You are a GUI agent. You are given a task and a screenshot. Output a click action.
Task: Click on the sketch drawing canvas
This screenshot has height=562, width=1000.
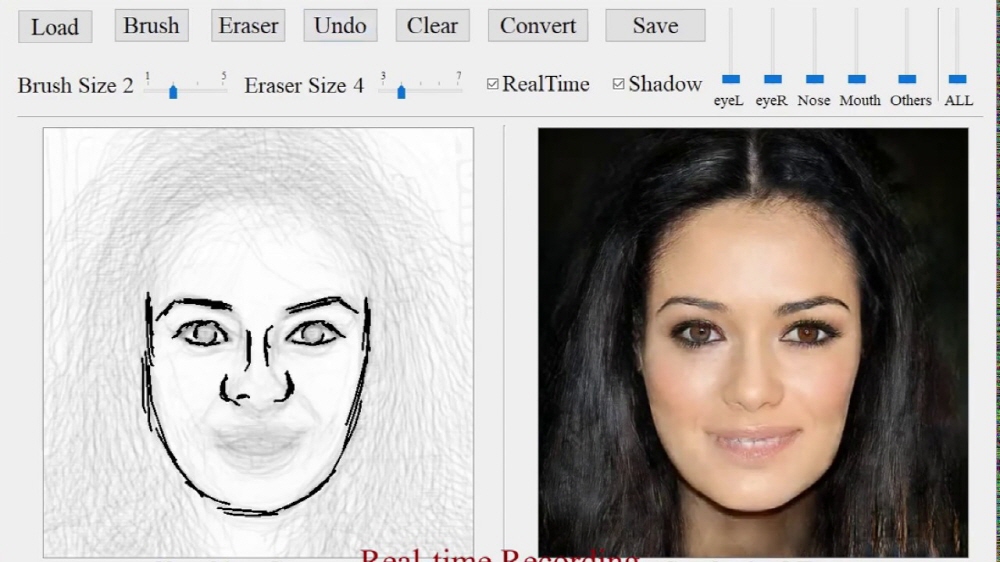pyautogui.click(x=258, y=340)
